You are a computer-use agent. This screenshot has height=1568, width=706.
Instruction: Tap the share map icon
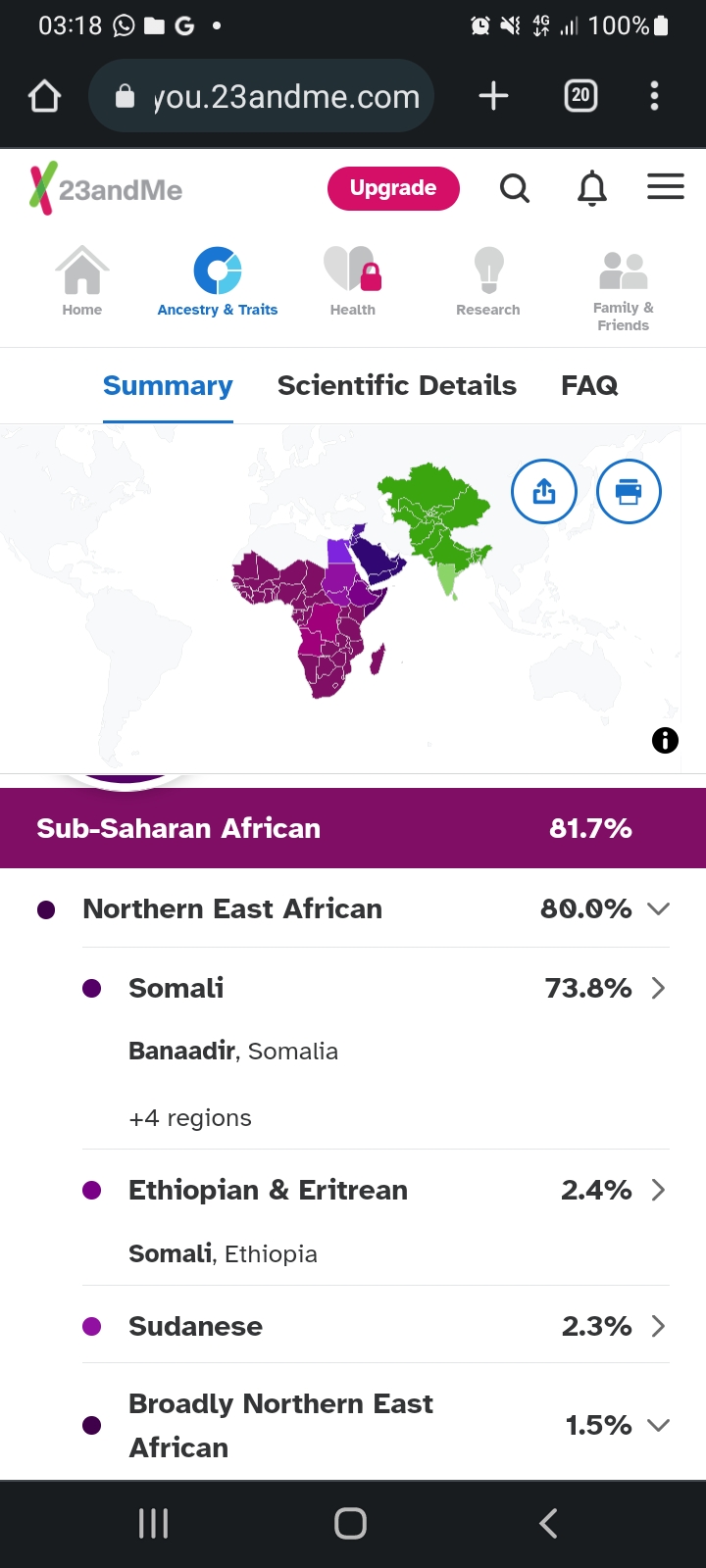click(544, 491)
